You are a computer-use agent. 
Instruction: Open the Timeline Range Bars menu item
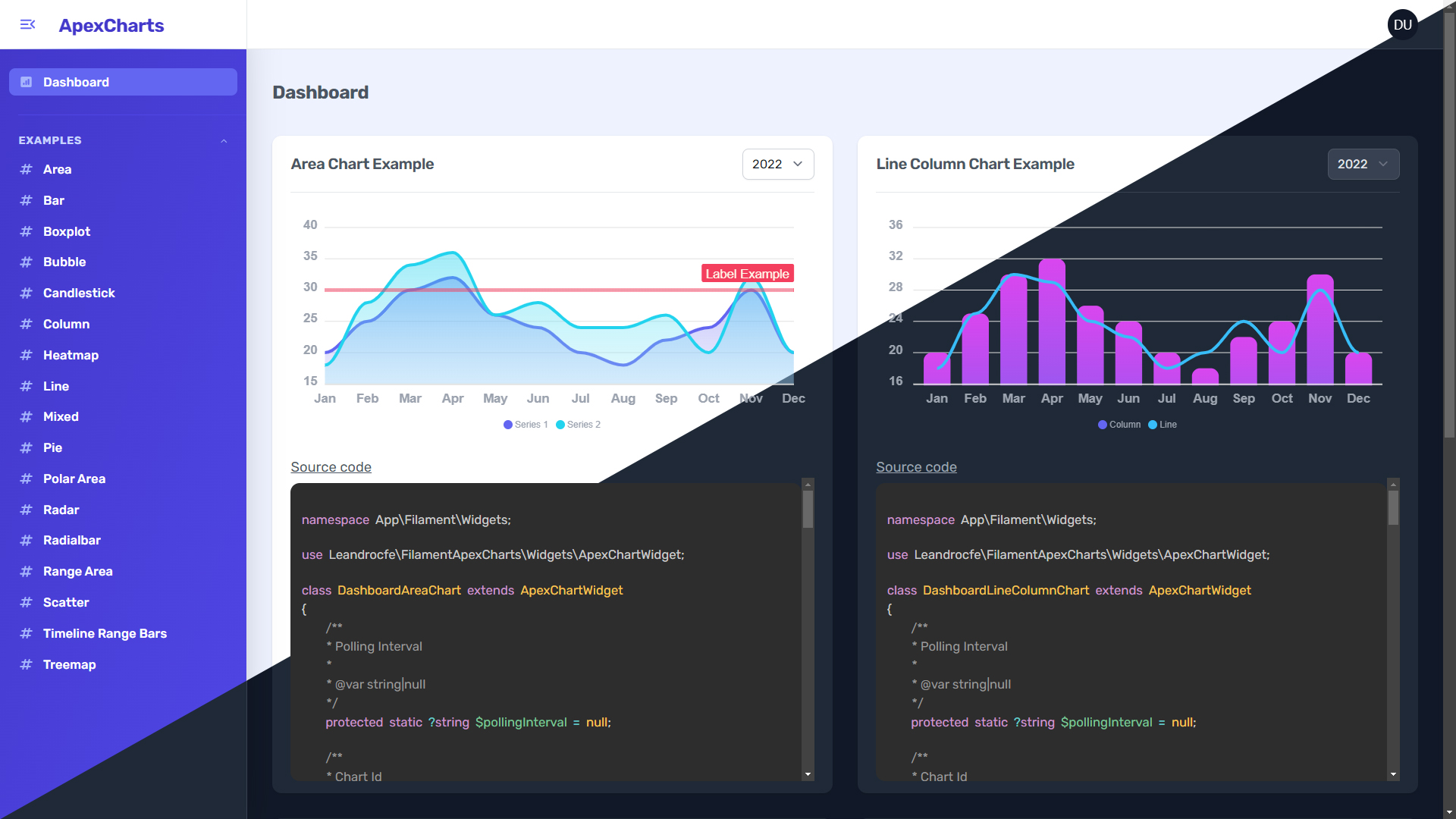[105, 634]
